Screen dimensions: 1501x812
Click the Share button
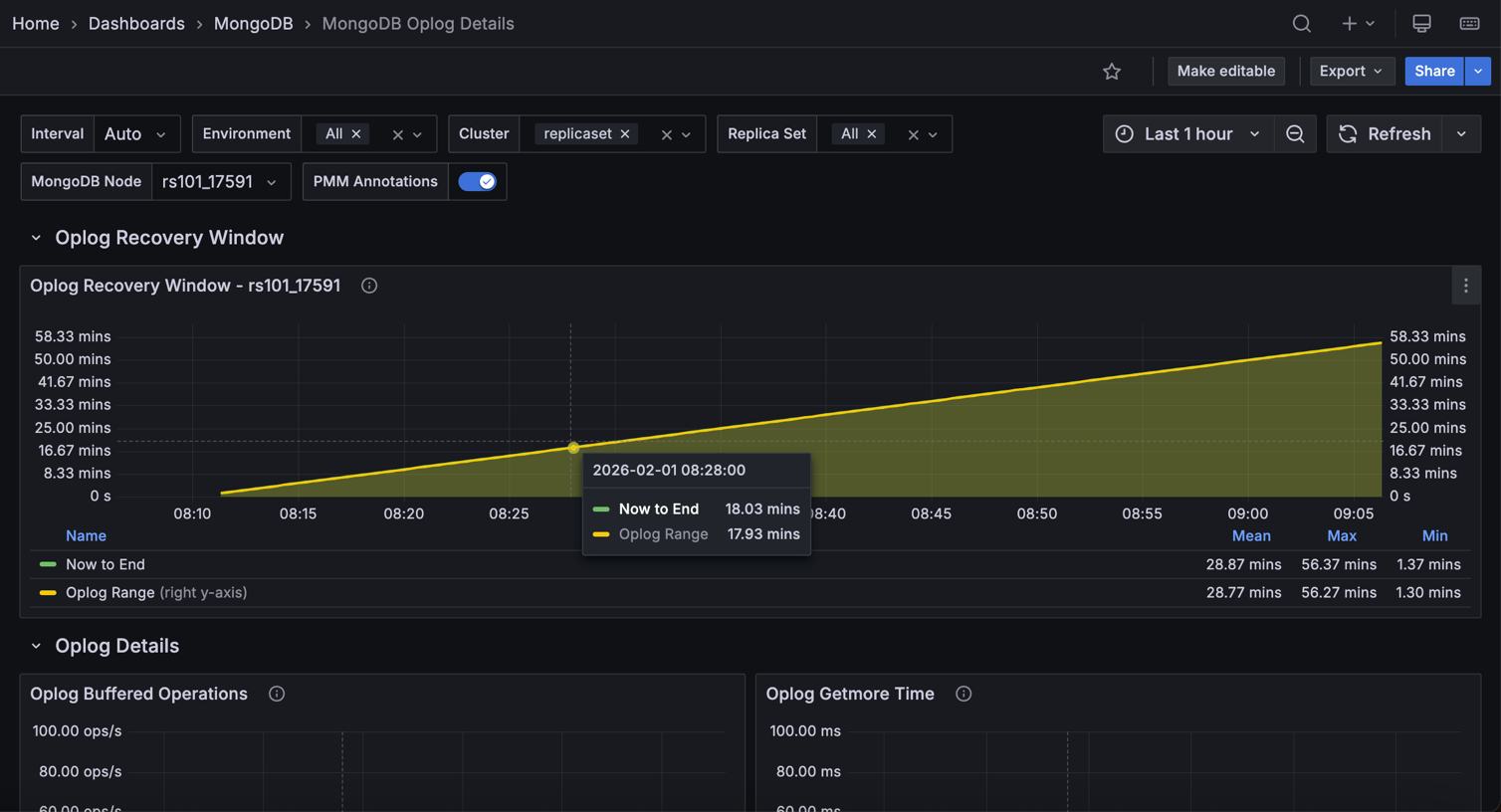coord(1433,71)
